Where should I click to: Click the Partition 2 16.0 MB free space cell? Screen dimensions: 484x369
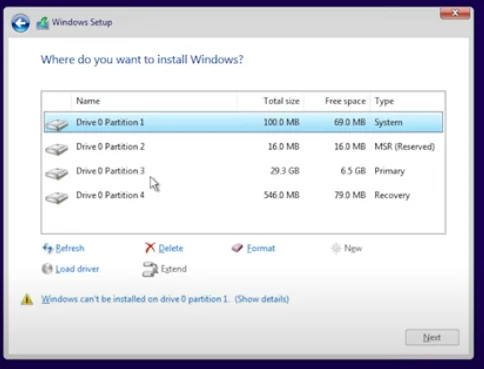[350, 147]
